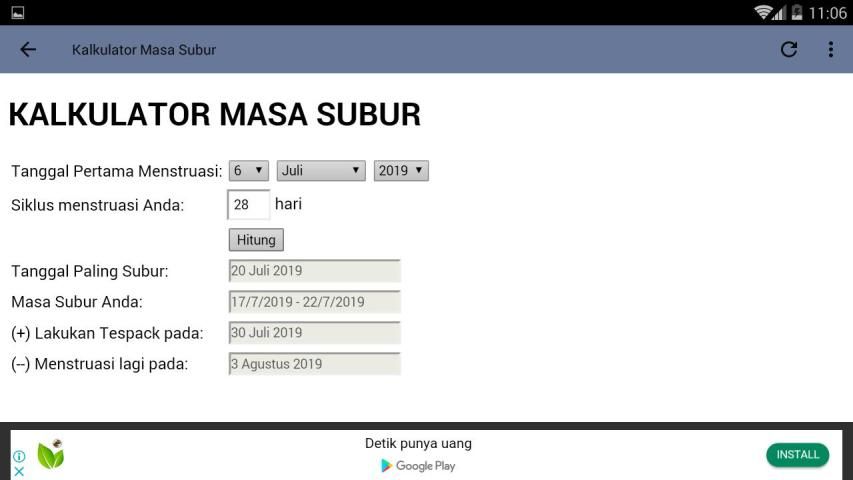Tap the back arrow icon
This screenshot has width=853, height=480.
coord(28,50)
